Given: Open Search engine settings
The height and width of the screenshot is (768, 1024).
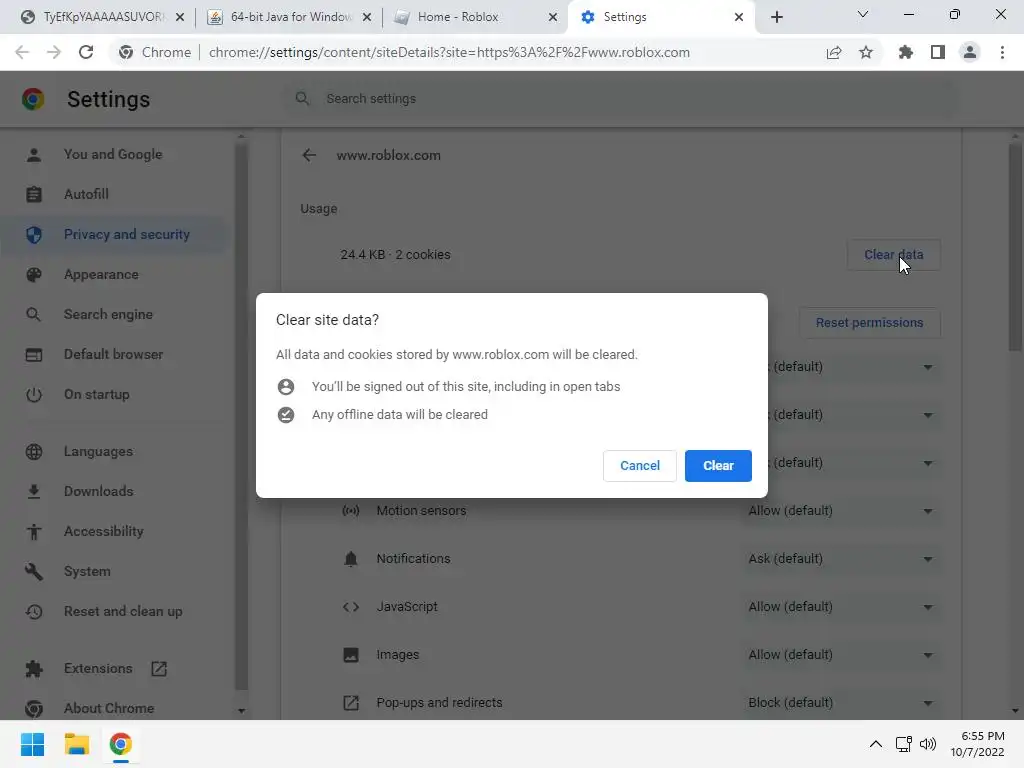Looking at the screenshot, I should click(112, 314).
